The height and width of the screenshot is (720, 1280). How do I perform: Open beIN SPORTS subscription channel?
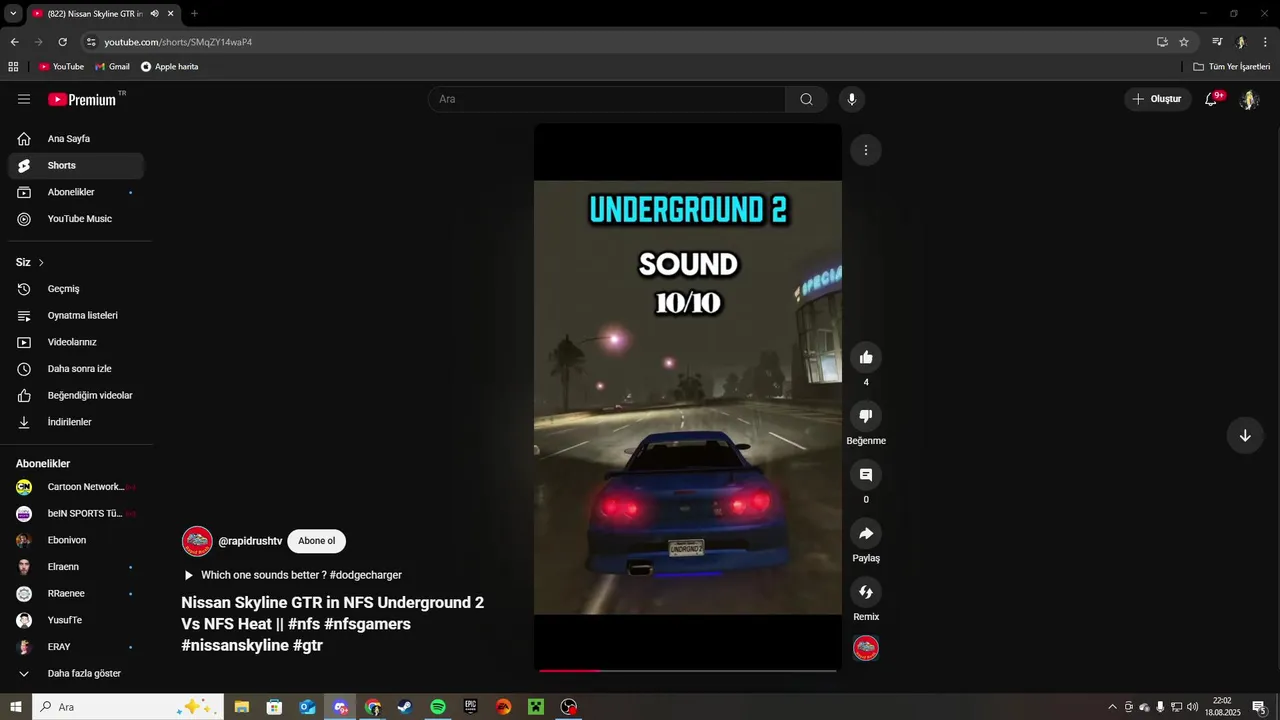(76, 514)
